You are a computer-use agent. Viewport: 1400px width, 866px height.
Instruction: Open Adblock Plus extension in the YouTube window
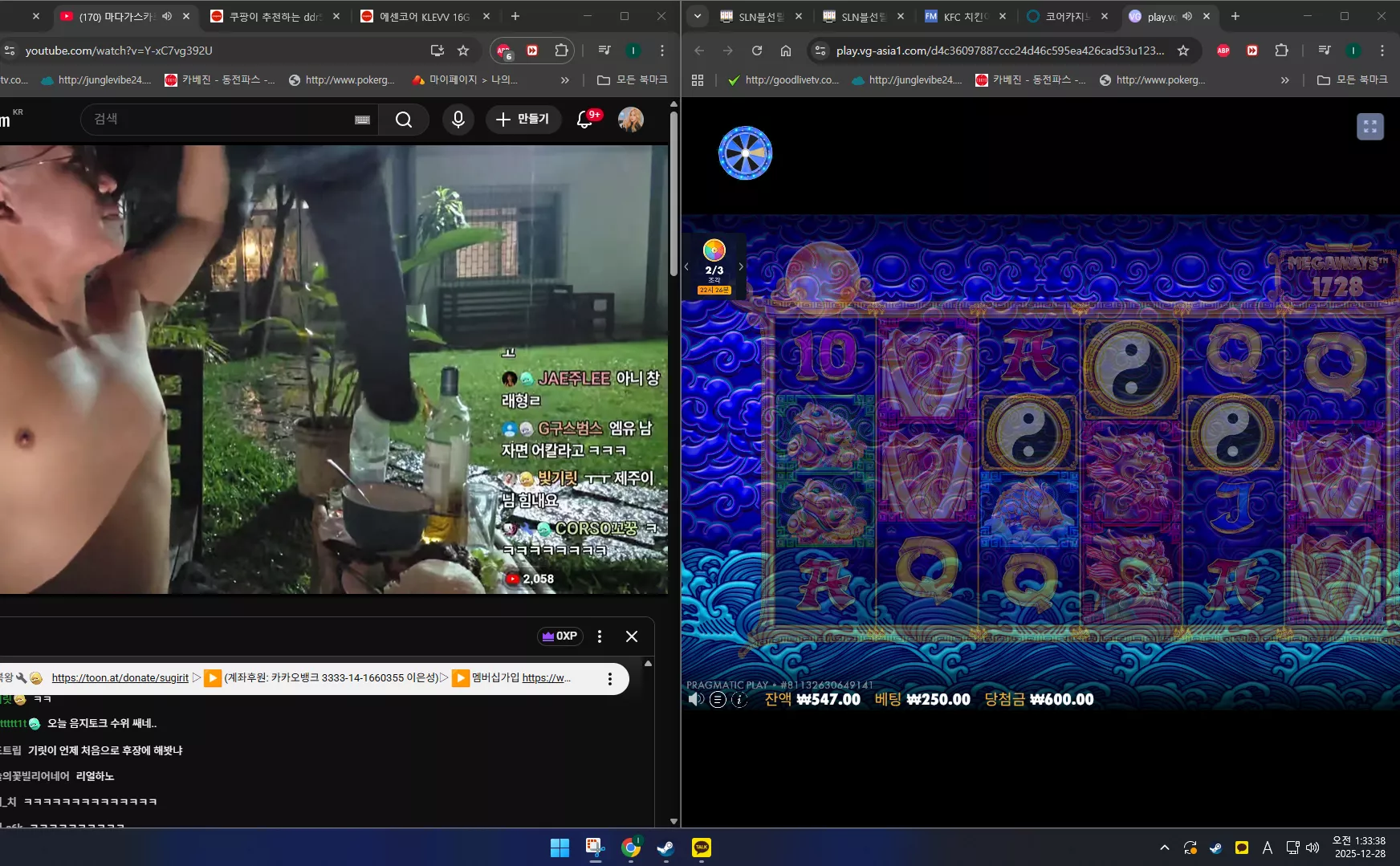click(x=504, y=51)
